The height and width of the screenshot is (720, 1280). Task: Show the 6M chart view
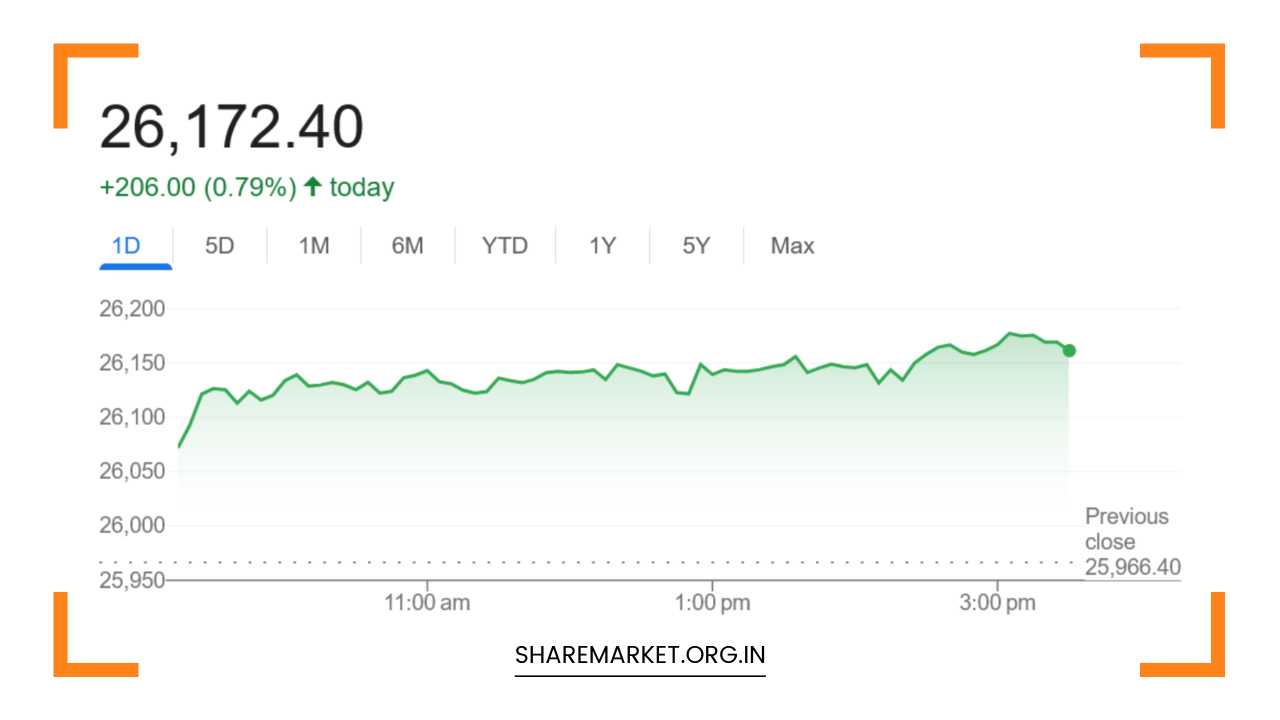407,246
